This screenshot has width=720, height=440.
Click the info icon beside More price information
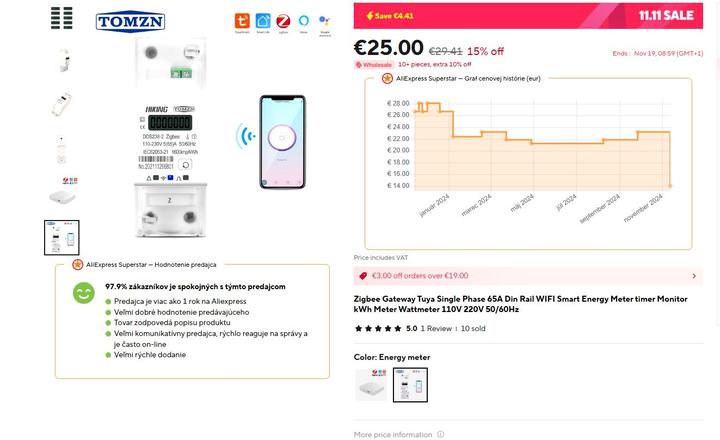tap(441, 434)
